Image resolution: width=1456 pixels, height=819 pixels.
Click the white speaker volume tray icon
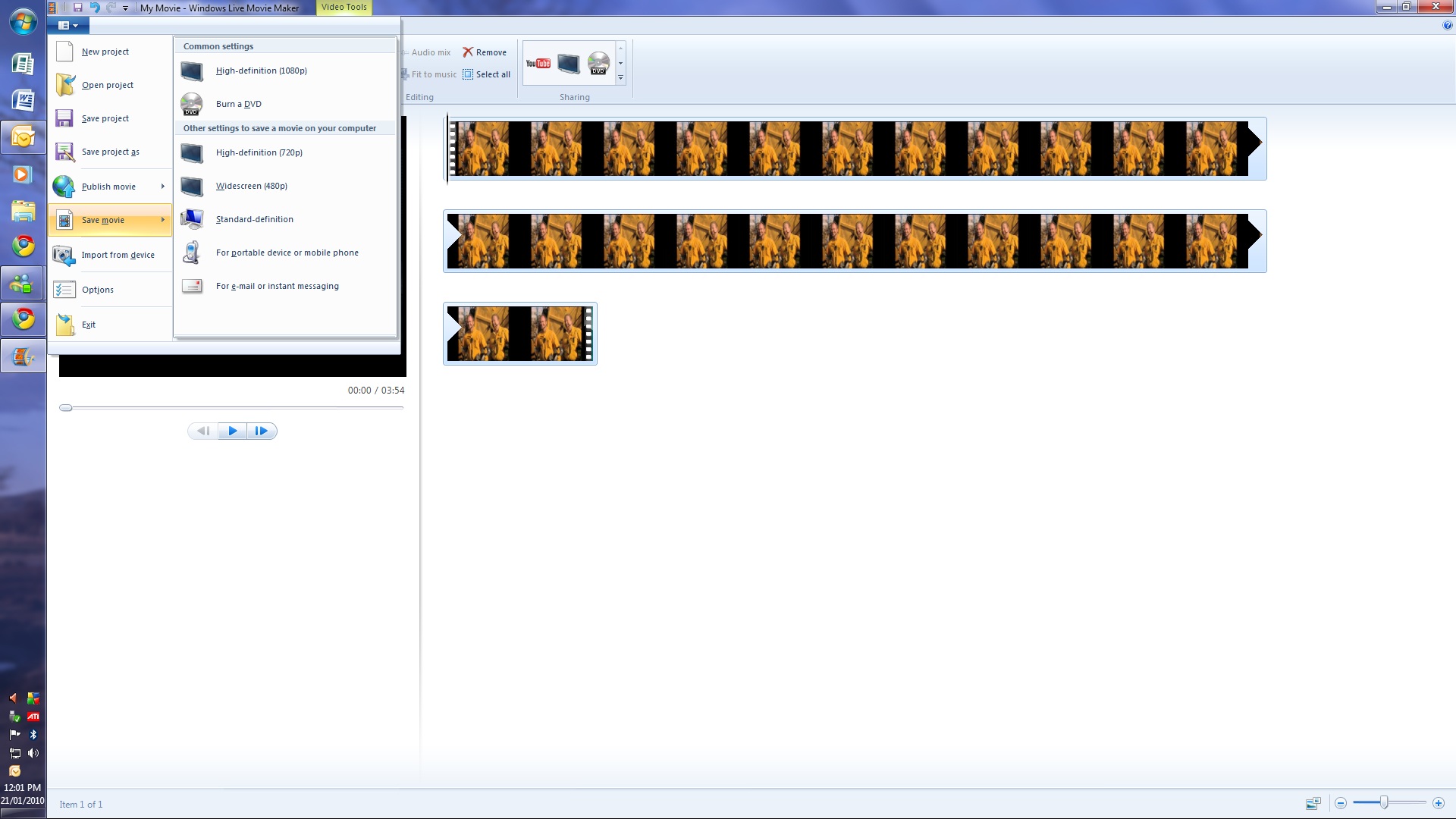click(33, 753)
